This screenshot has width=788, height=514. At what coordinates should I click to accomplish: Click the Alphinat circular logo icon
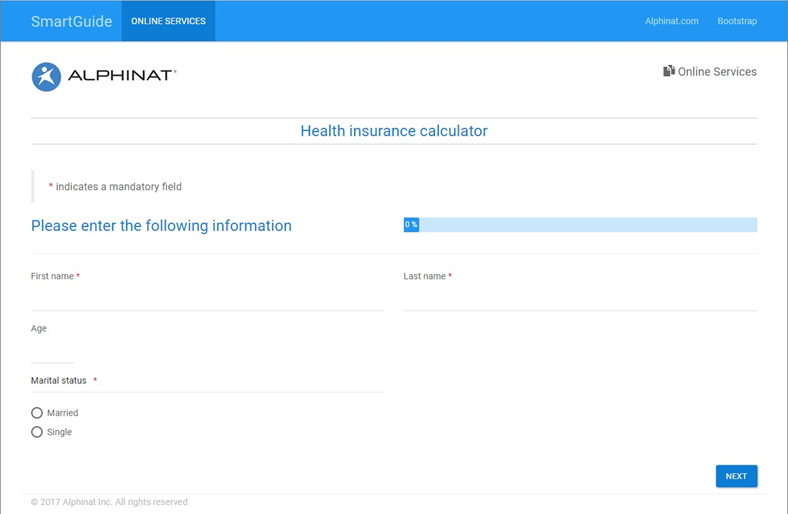(x=46, y=76)
